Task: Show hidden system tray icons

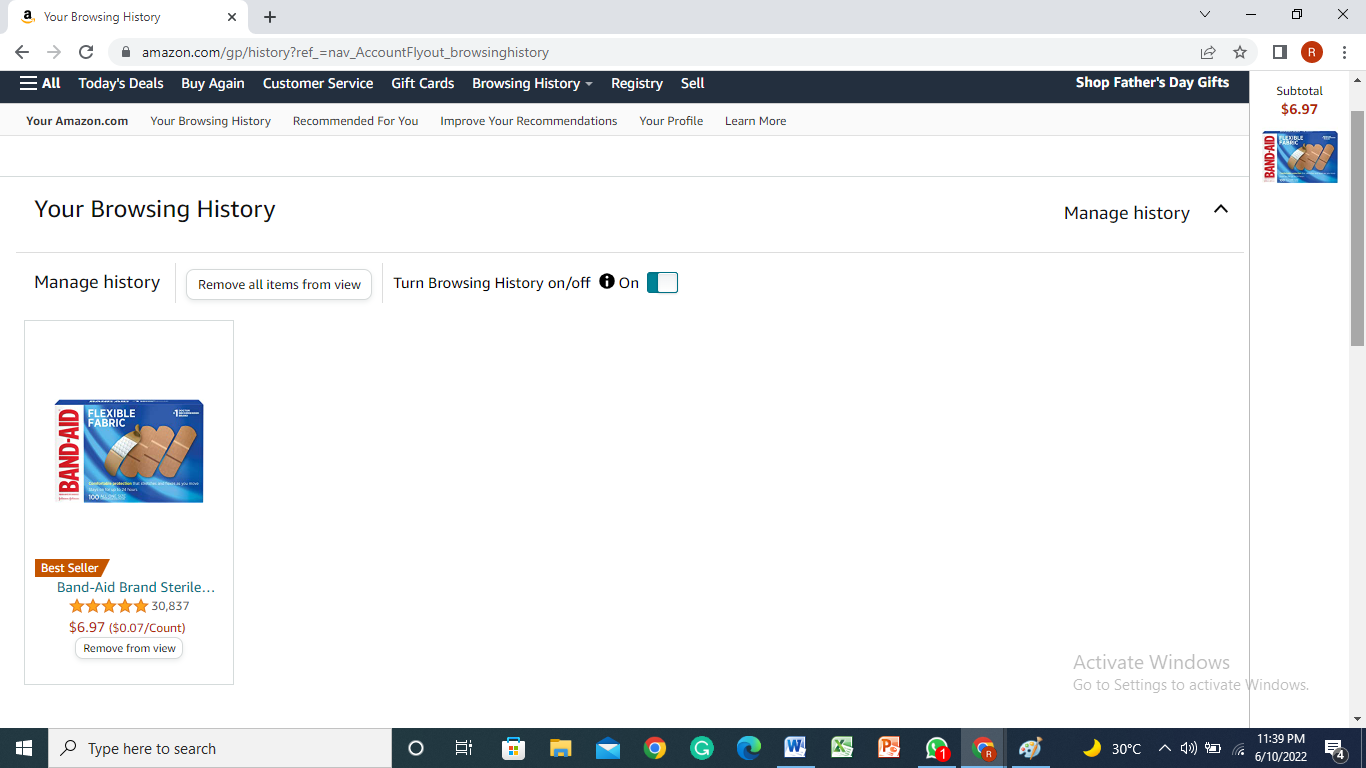Action: (x=1164, y=748)
